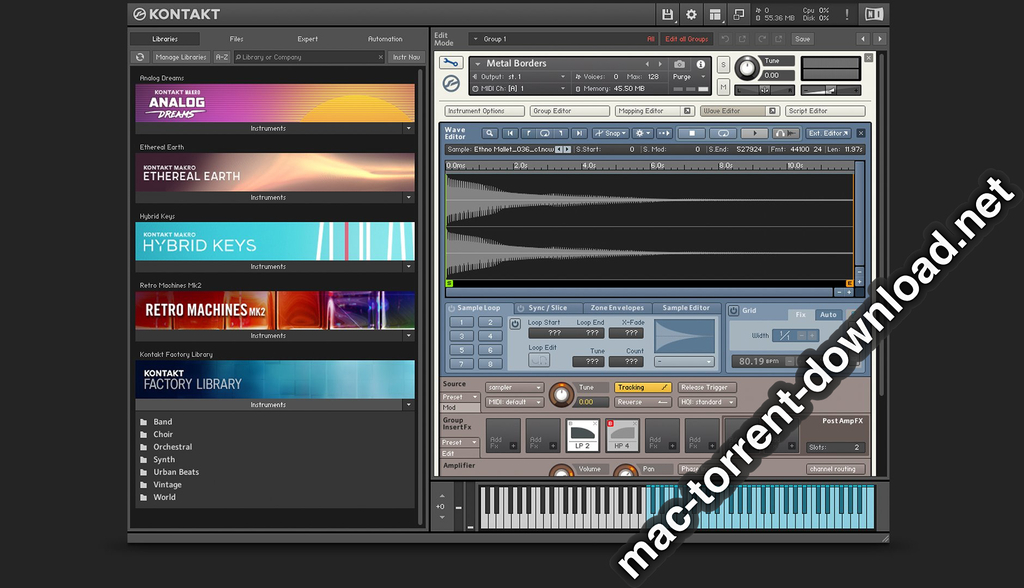This screenshot has width=1024, height=588.
Task: Click the instrument snapshot camera icon
Action: [680, 64]
